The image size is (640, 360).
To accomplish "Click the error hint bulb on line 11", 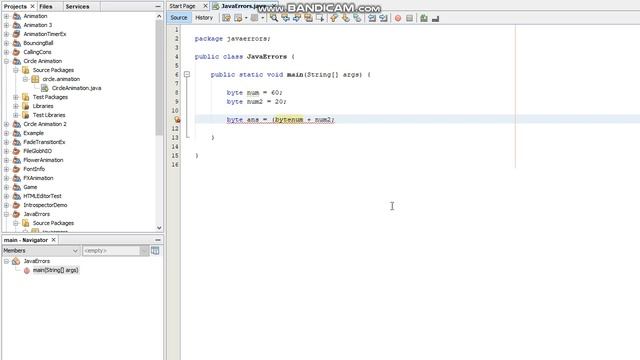I will (x=177, y=120).
